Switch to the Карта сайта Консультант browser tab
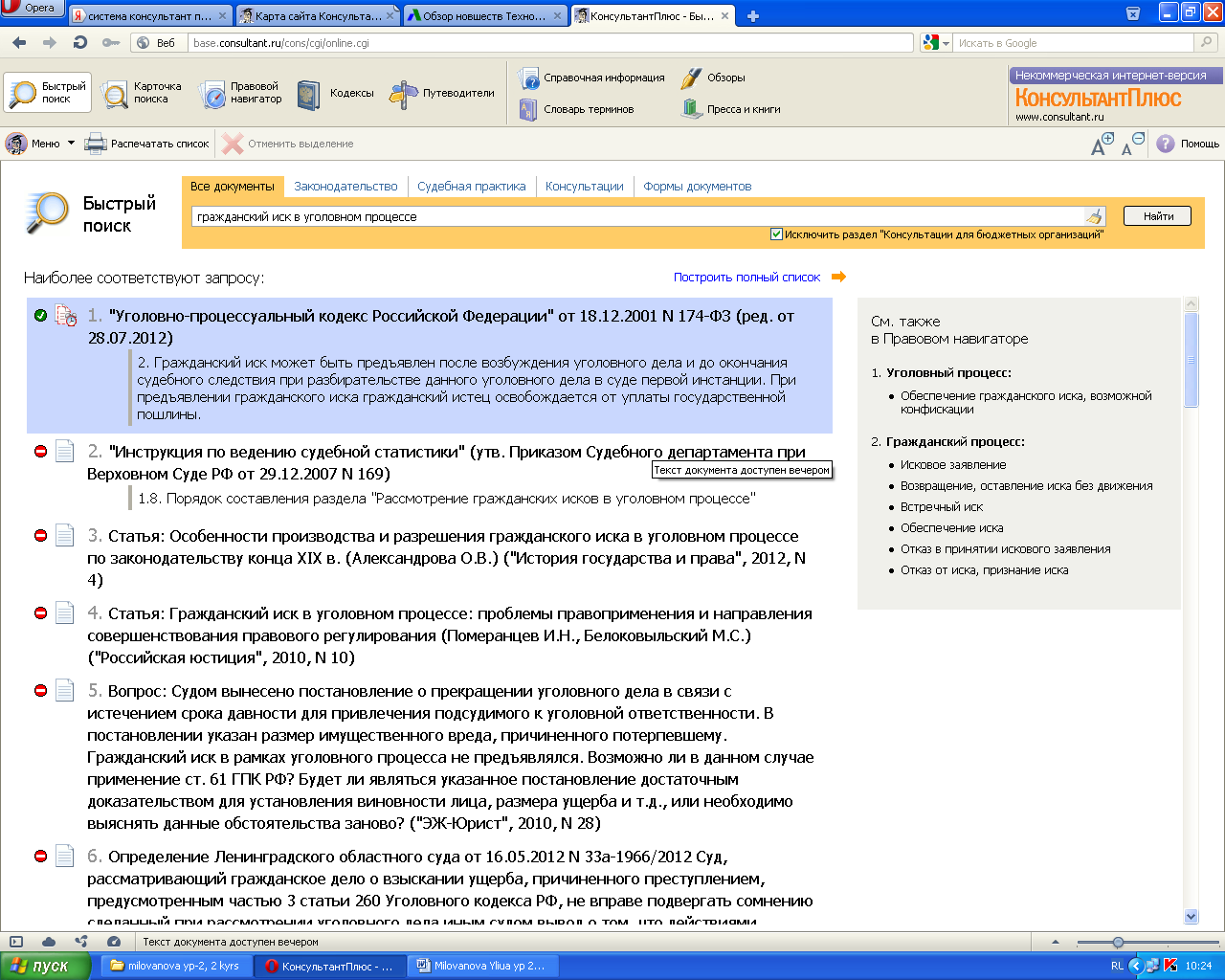The height and width of the screenshot is (980, 1225). click(317, 16)
